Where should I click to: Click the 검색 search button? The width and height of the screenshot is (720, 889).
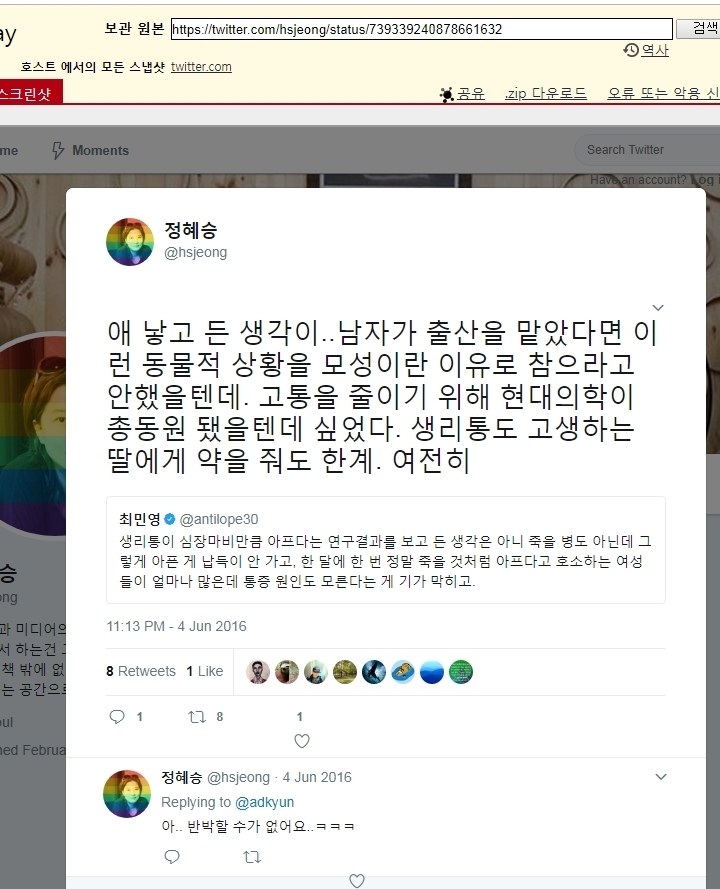pyautogui.click(x=706, y=28)
